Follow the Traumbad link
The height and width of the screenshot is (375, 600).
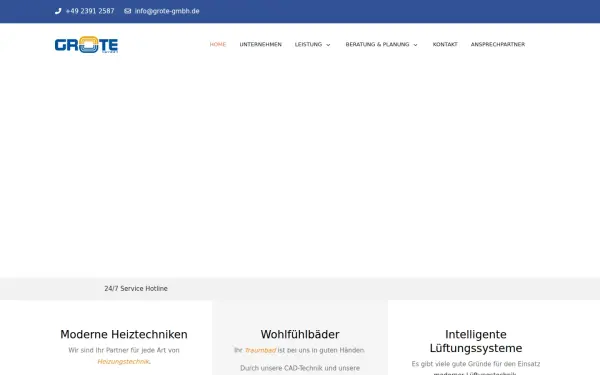pyautogui.click(x=260, y=350)
